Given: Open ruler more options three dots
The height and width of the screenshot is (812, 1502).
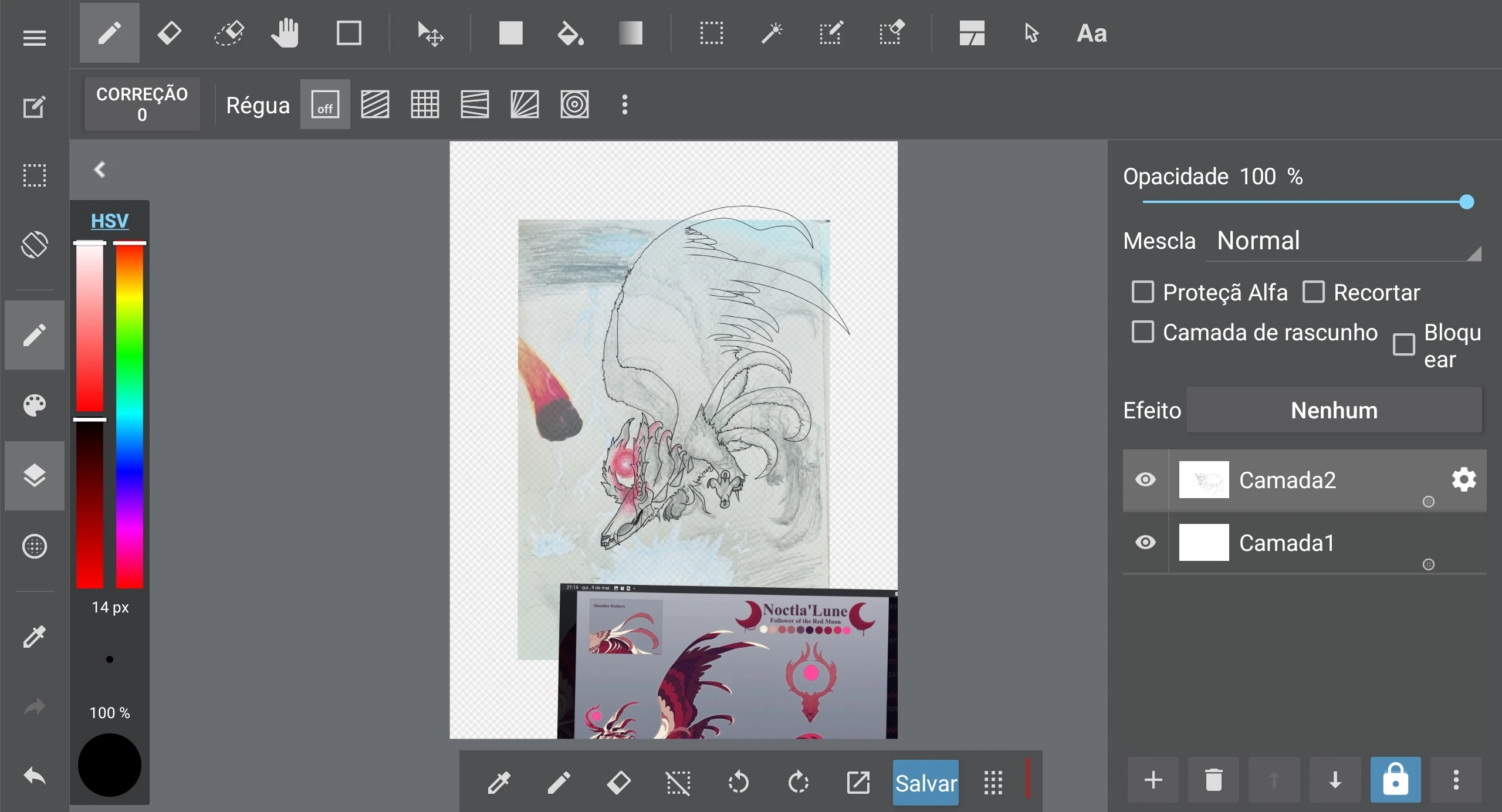Looking at the screenshot, I should 625,105.
